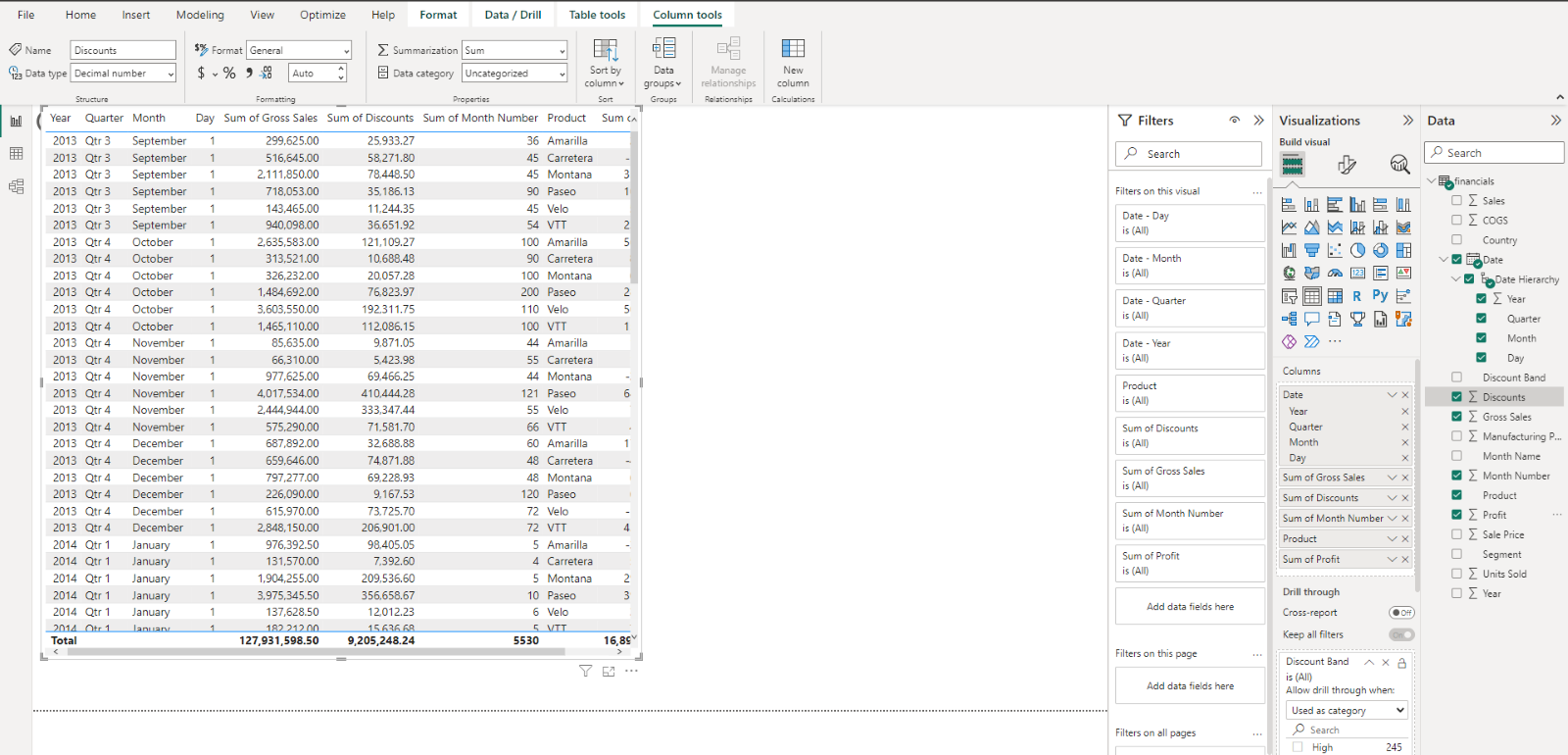Open the Analytics pane magnifier icon
The width and height of the screenshot is (1568, 755).
tap(1399, 165)
